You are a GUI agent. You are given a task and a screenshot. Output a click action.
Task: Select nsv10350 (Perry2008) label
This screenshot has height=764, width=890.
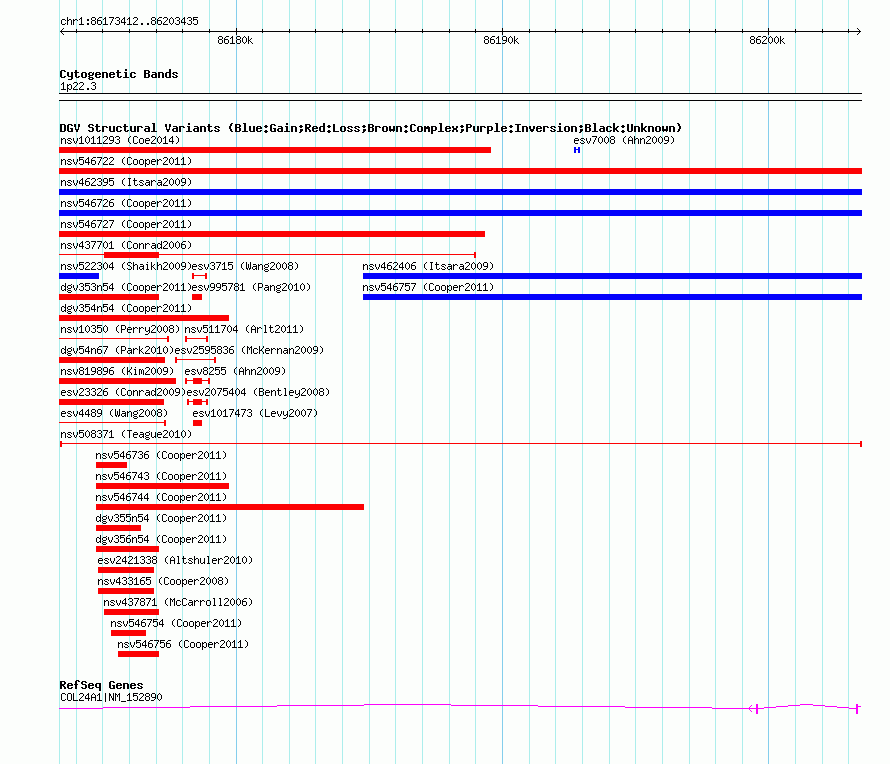120,329
